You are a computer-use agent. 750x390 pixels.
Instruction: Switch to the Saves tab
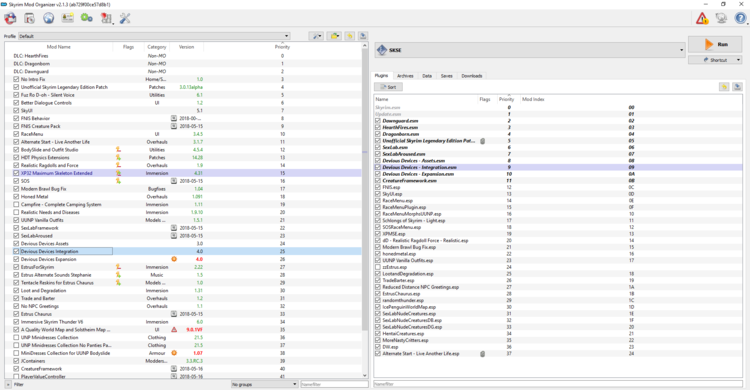(x=446, y=76)
